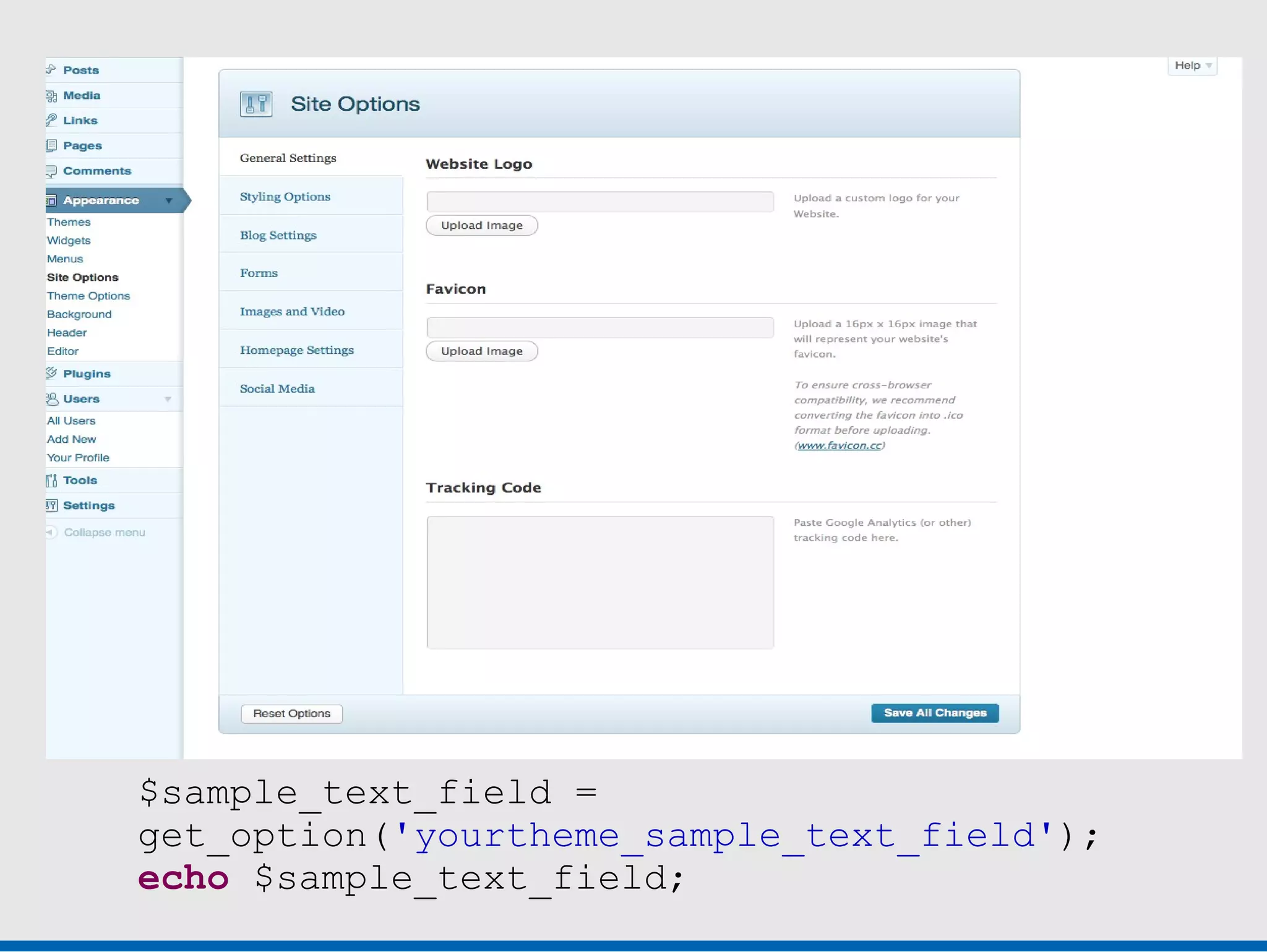1267x952 pixels.
Task: Open the Settings menu
Action: pyautogui.click(x=89, y=505)
